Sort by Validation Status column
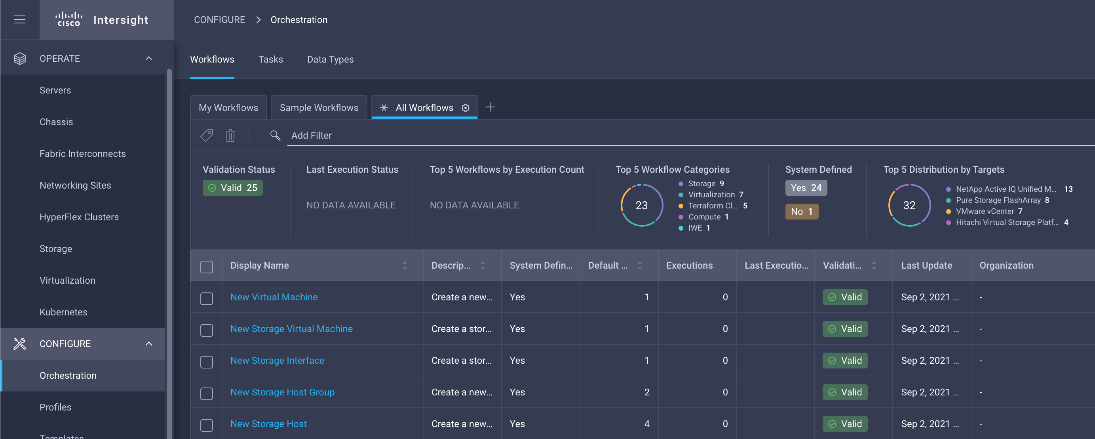Viewport: 1095px width, 439px height. 874,266
